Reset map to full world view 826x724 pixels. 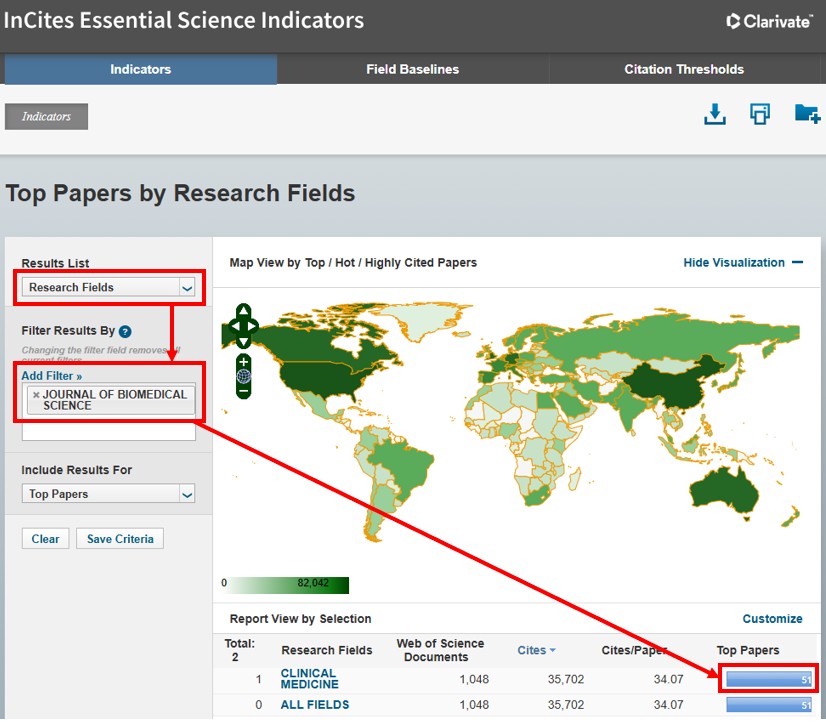tap(243, 376)
